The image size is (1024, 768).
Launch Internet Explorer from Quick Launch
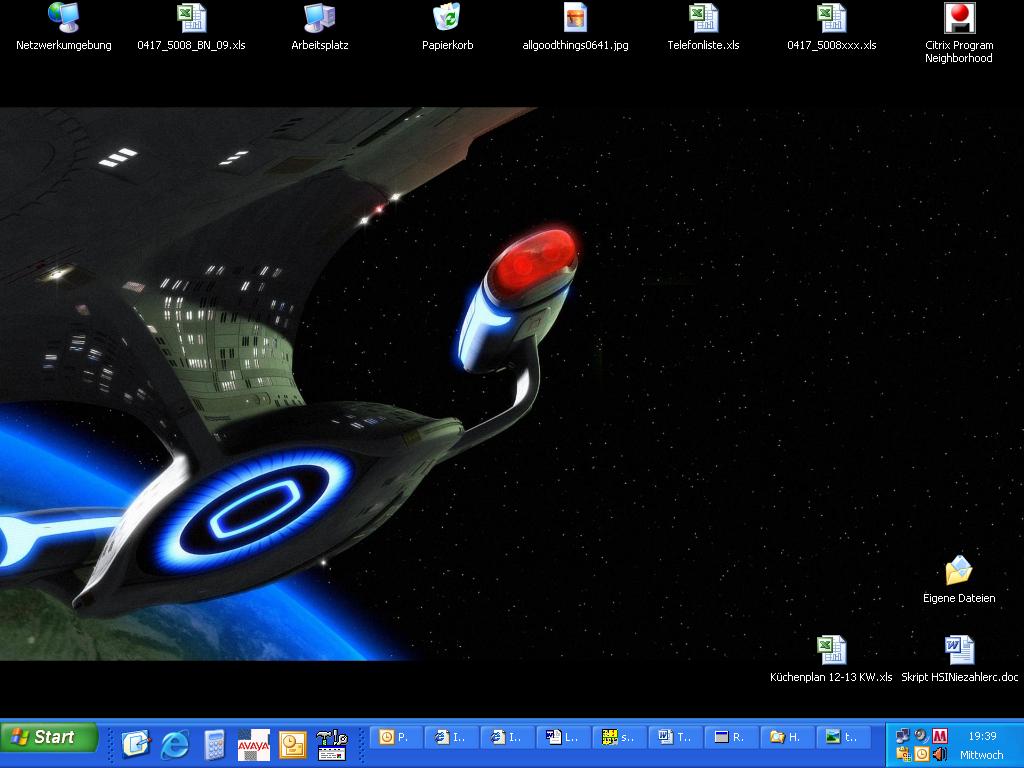click(175, 744)
